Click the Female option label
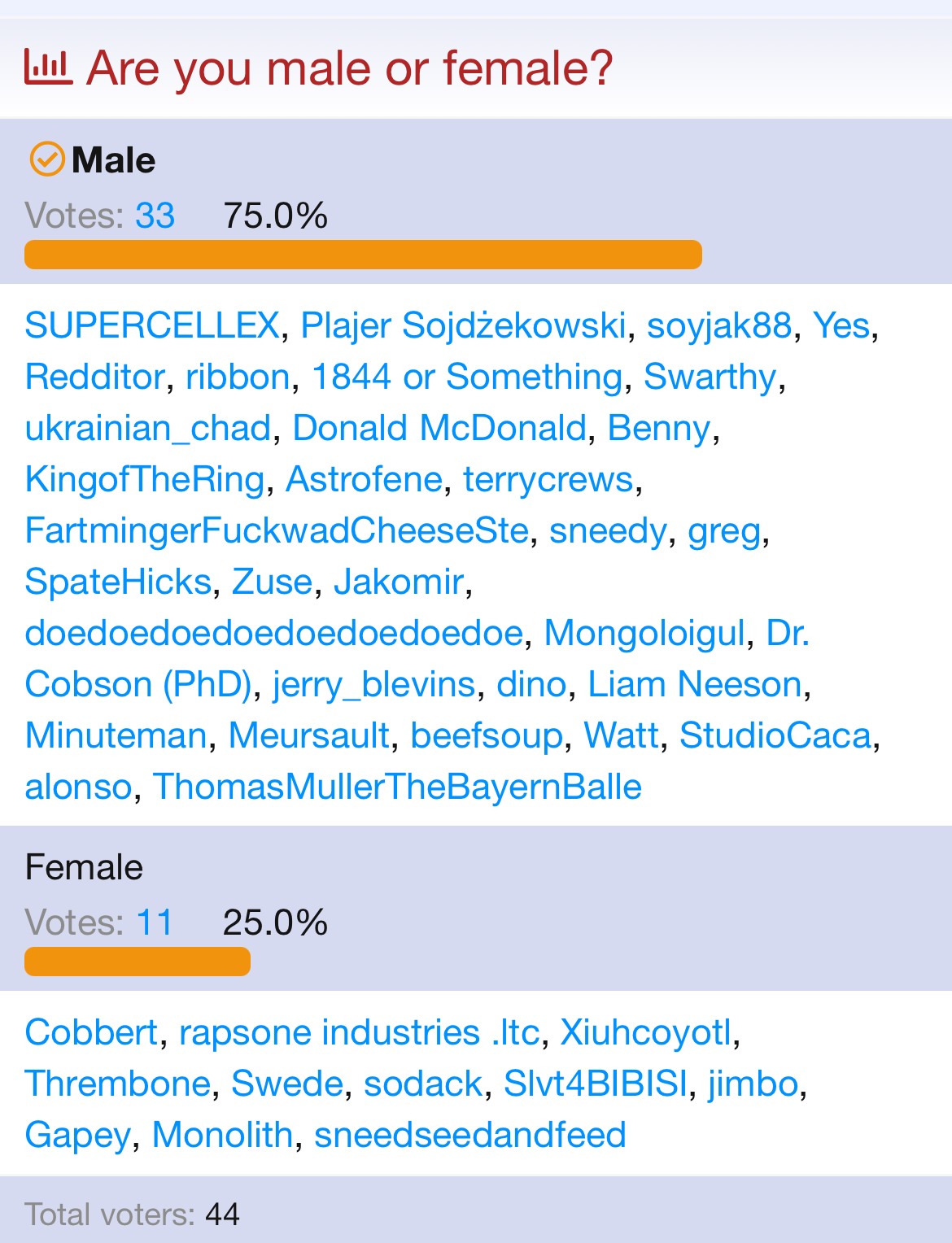Viewport: 952px width, 1243px height. [x=84, y=867]
